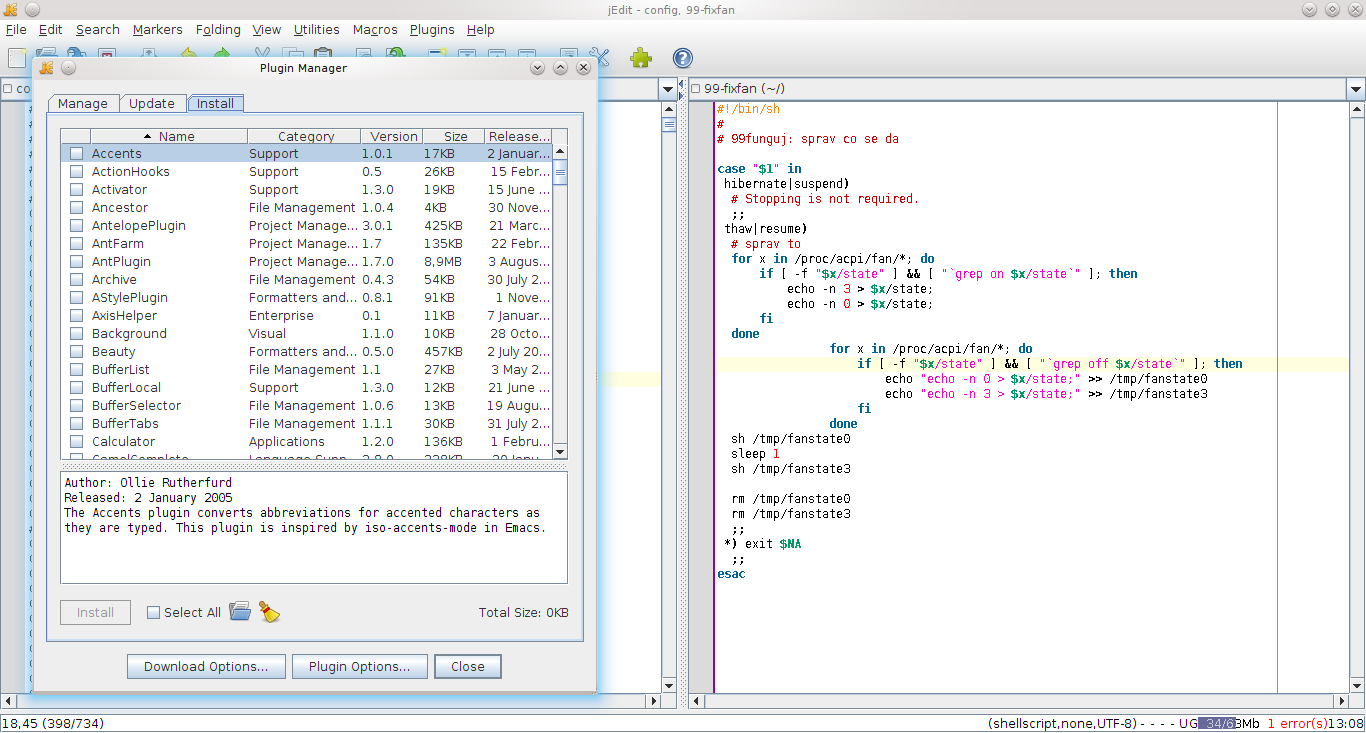The height and width of the screenshot is (733, 1366).
Task: Open Global Options via wrench icon
Action: [x=599, y=57]
